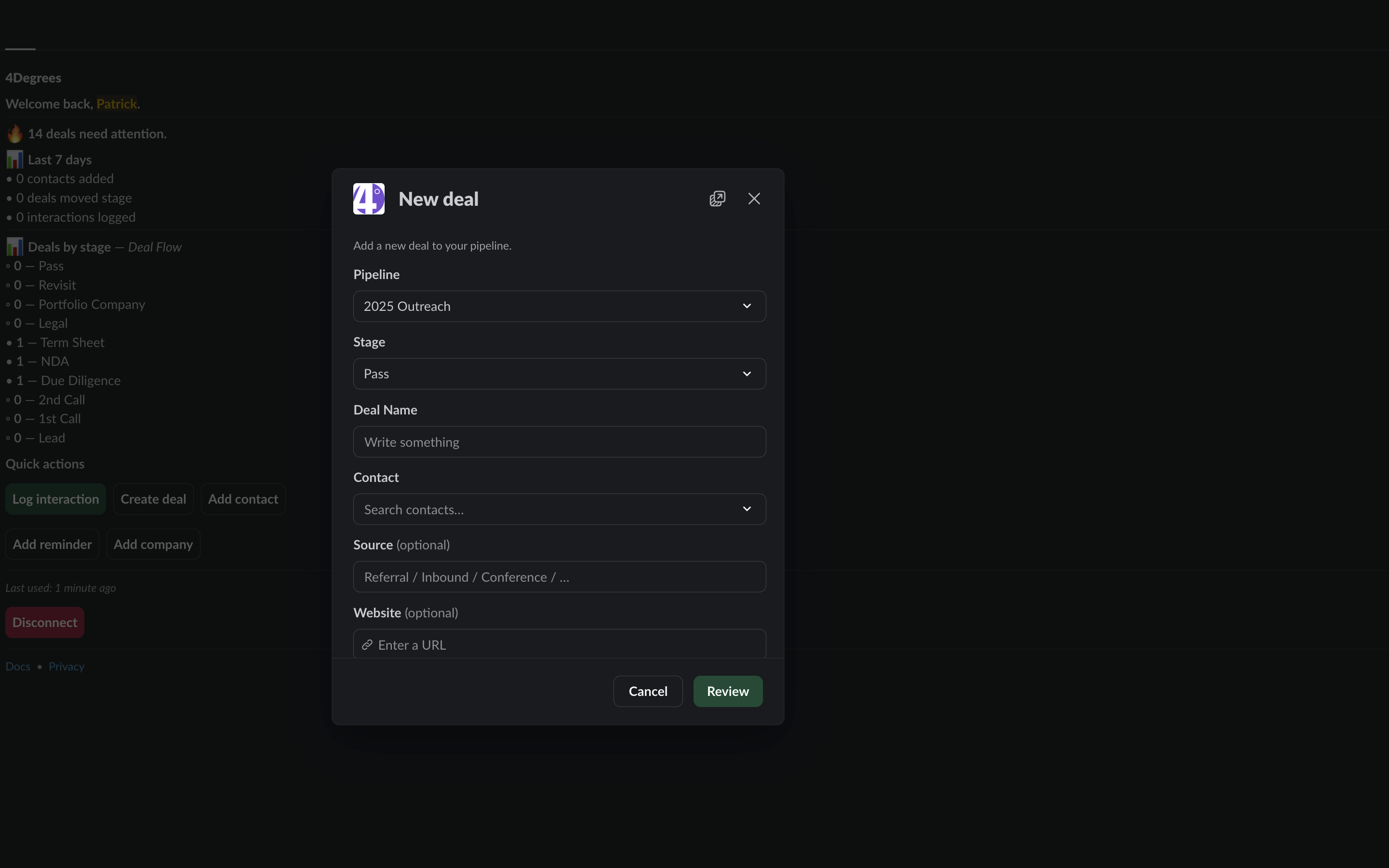Click the 'Quick actions' heading
The image size is (1389, 868).
pyautogui.click(x=45, y=464)
